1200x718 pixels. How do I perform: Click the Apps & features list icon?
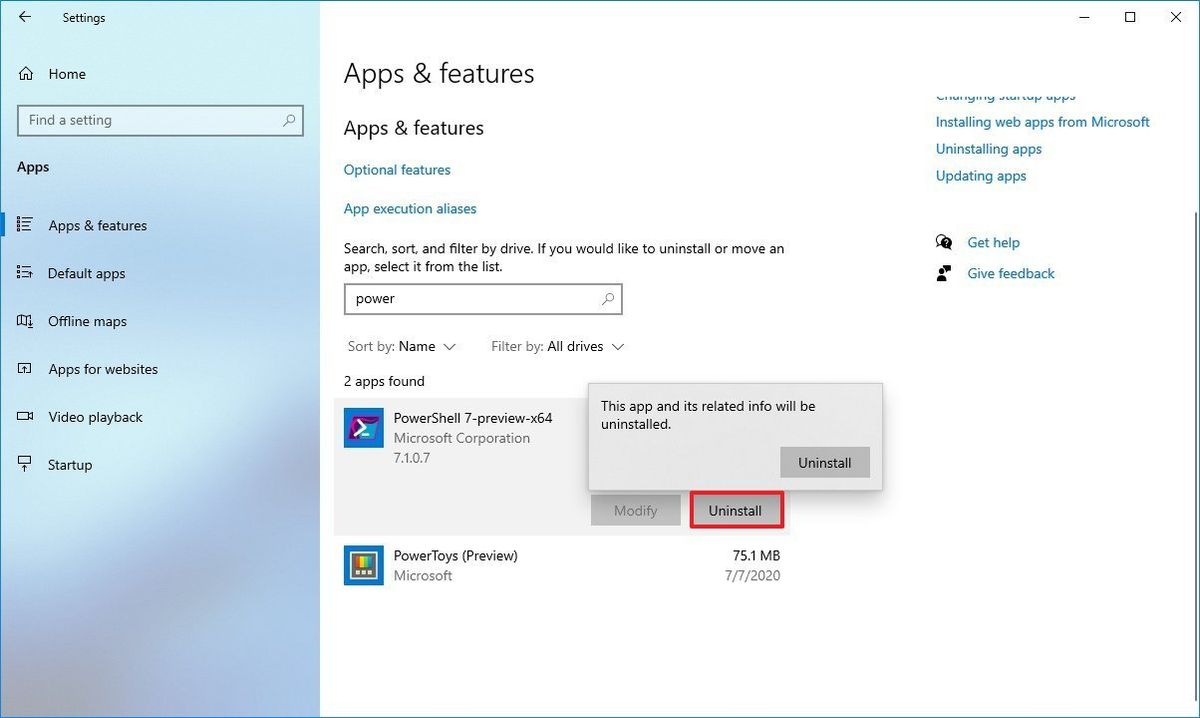click(26, 225)
